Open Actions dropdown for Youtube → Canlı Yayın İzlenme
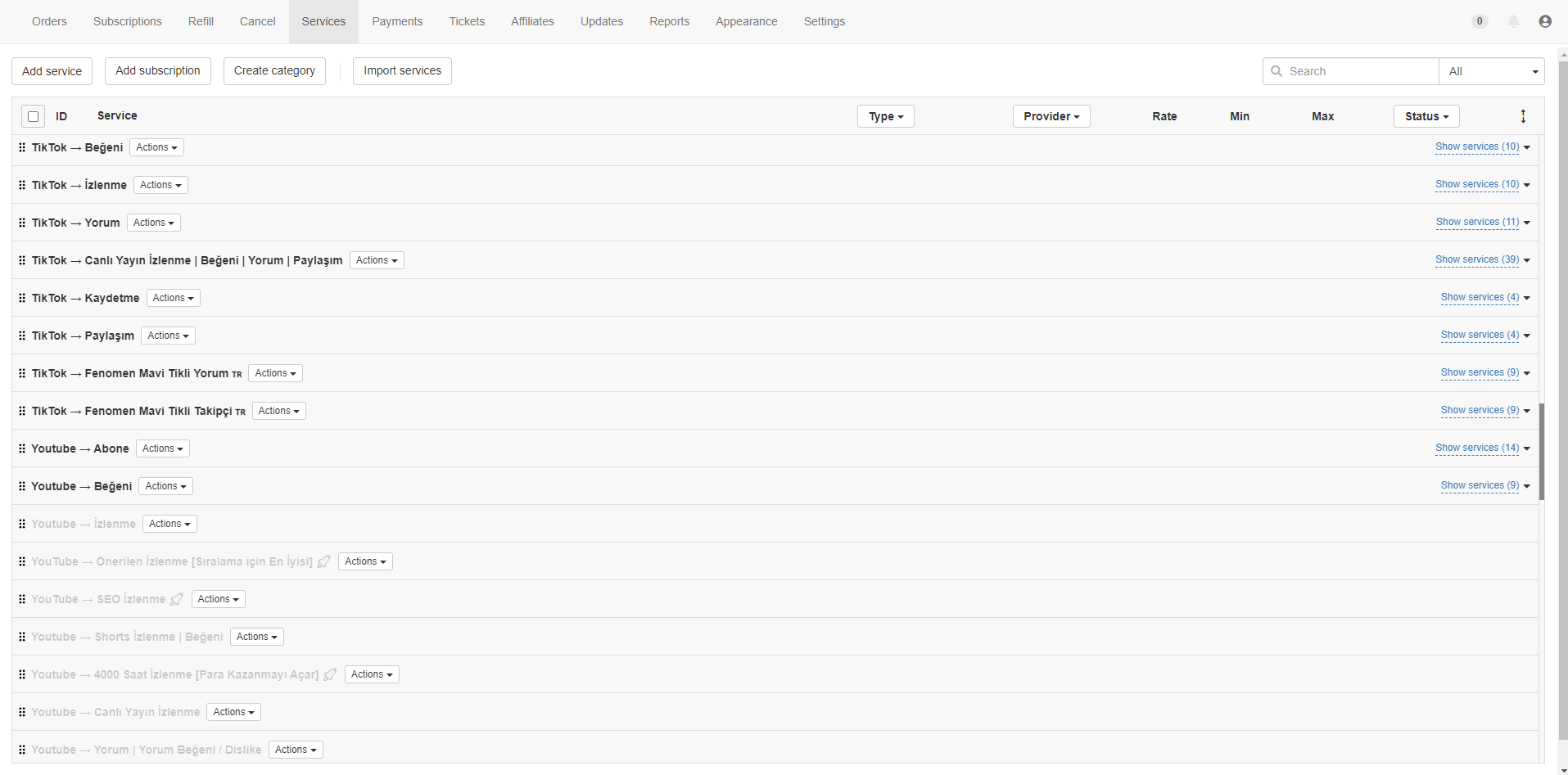 point(233,712)
